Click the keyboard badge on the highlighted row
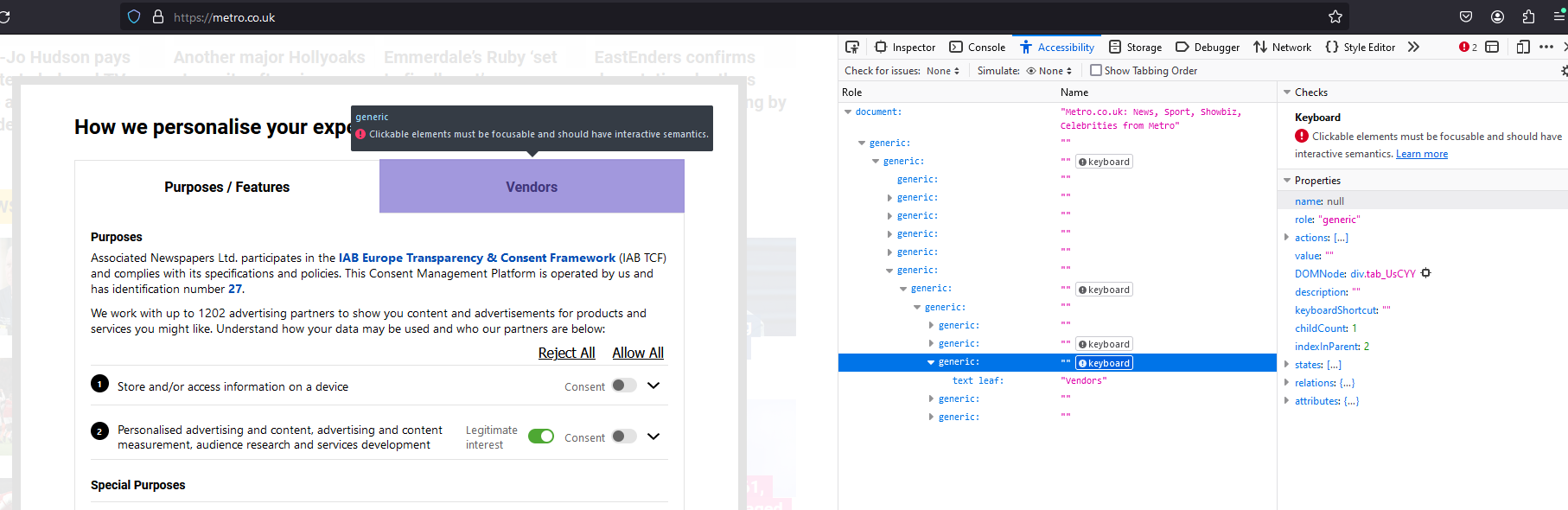This screenshot has height=510, width=1568. pyautogui.click(x=1104, y=363)
